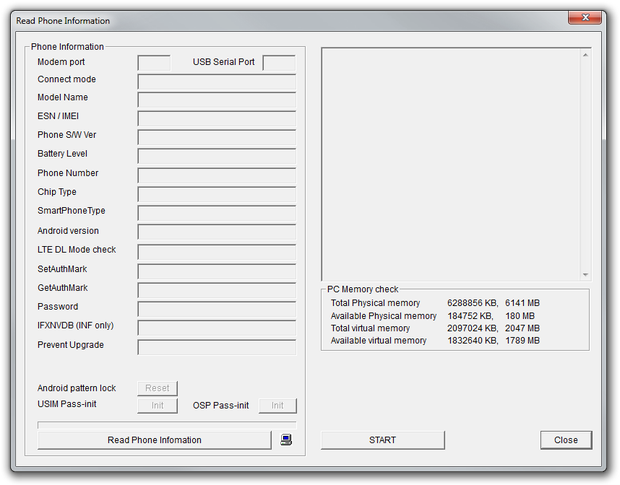Click the Available Physical memory label
The height and width of the screenshot is (485, 620).
coord(384,316)
